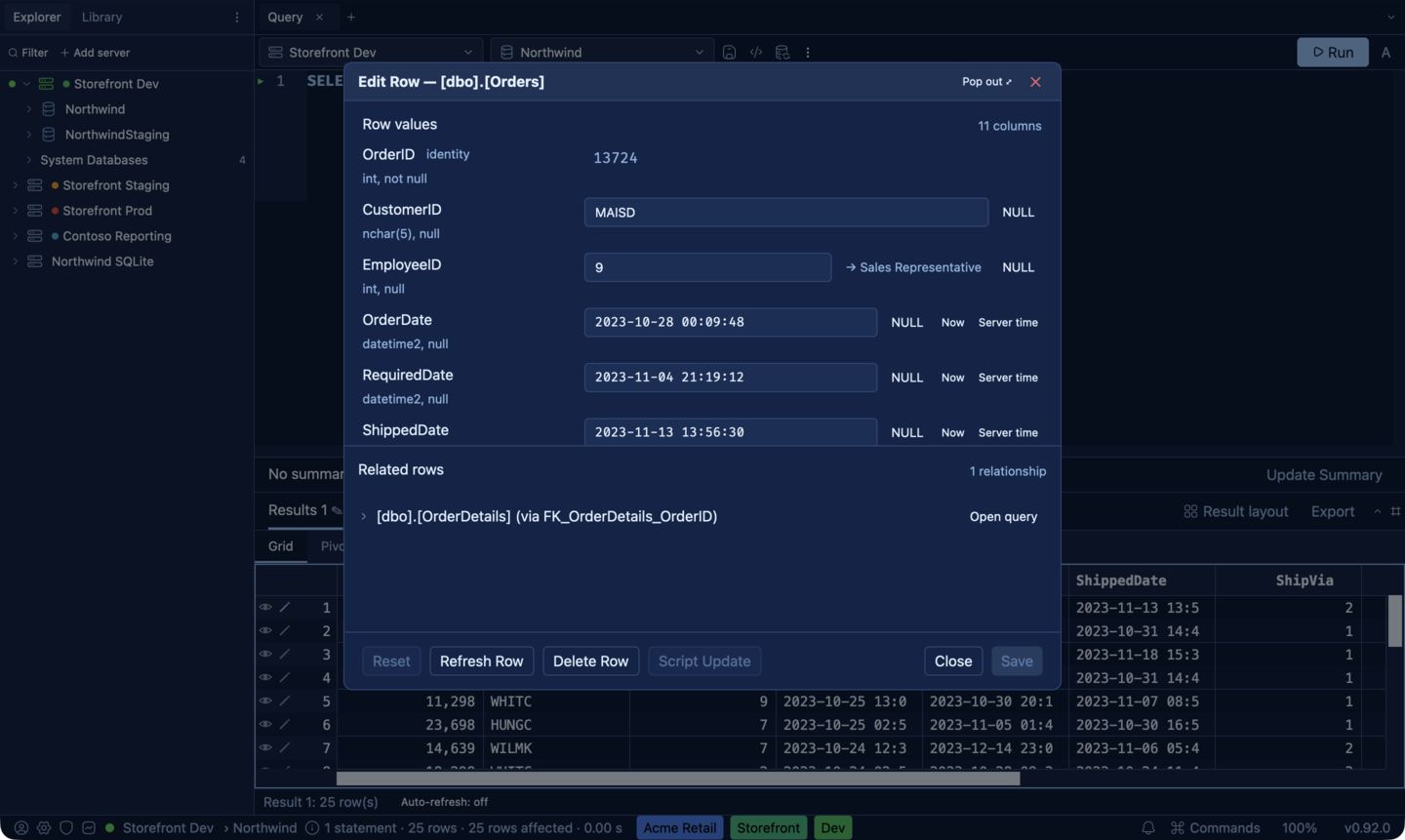Expand the Storefront Prod server
Viewport: 1405px width, 840px height.
click(x=15, y=211)
